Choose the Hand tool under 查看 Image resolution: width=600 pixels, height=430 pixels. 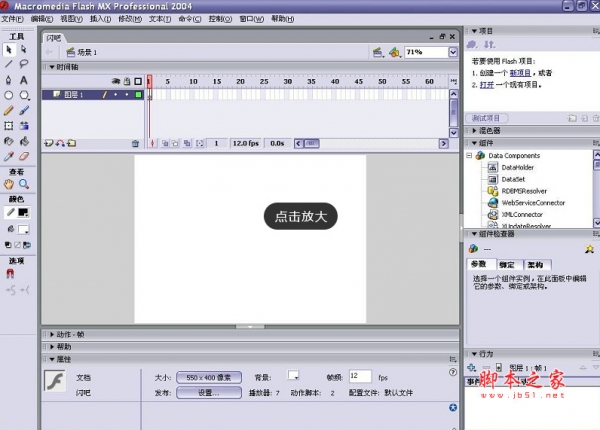[x=9, y=184]
